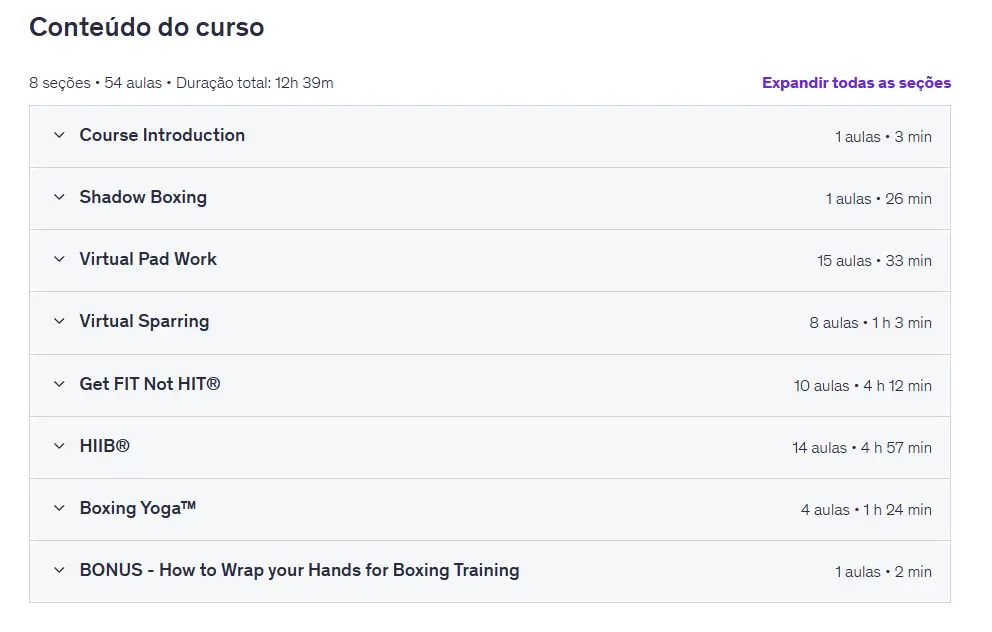
Task: Click the 15 aulas • 33 min label
Action: [x=874, y=261]
